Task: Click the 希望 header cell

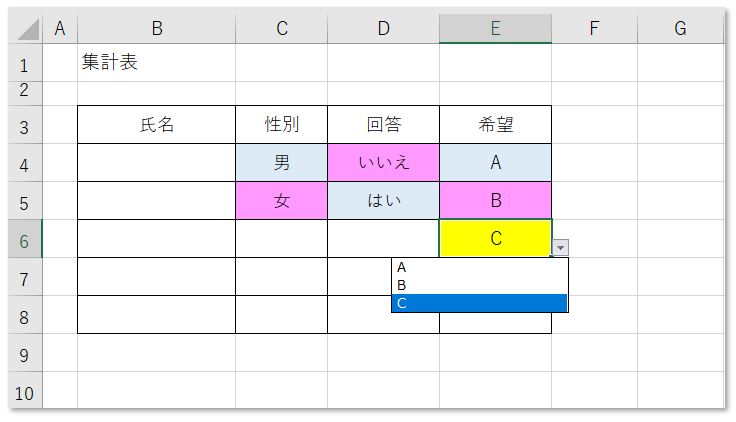Action: coord(495,124)
